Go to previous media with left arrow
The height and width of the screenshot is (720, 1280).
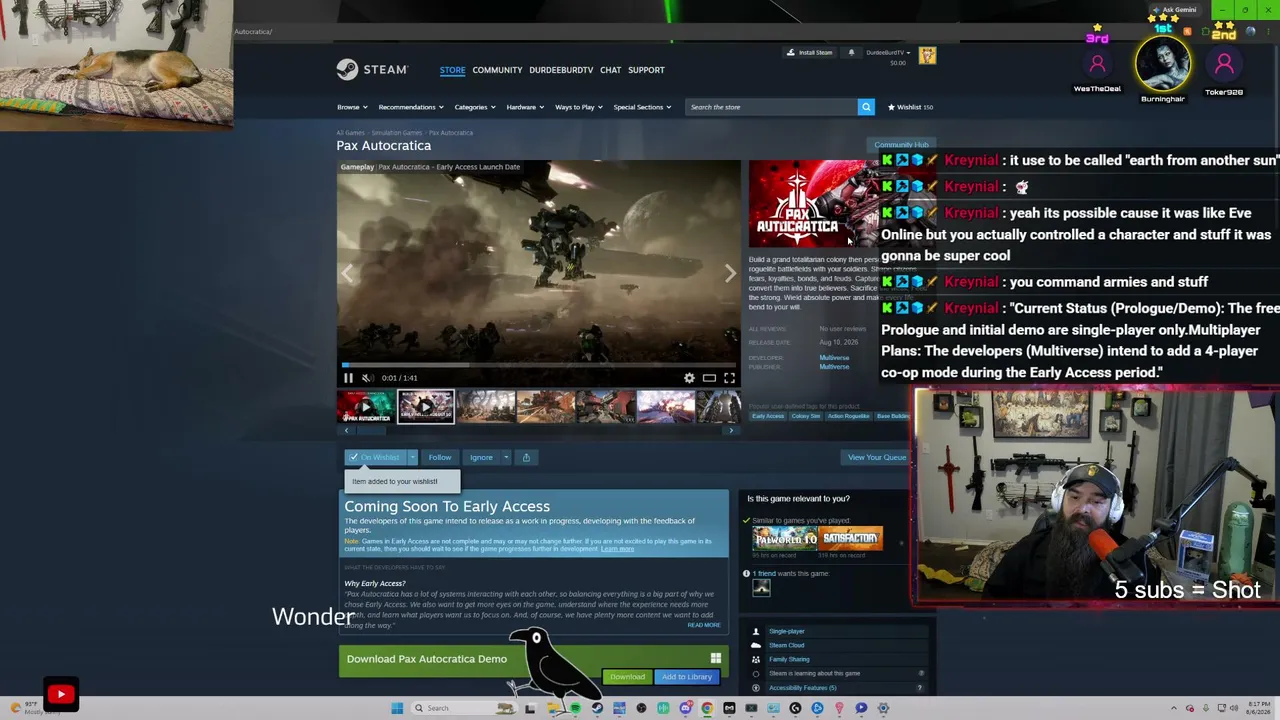[347, 273]
